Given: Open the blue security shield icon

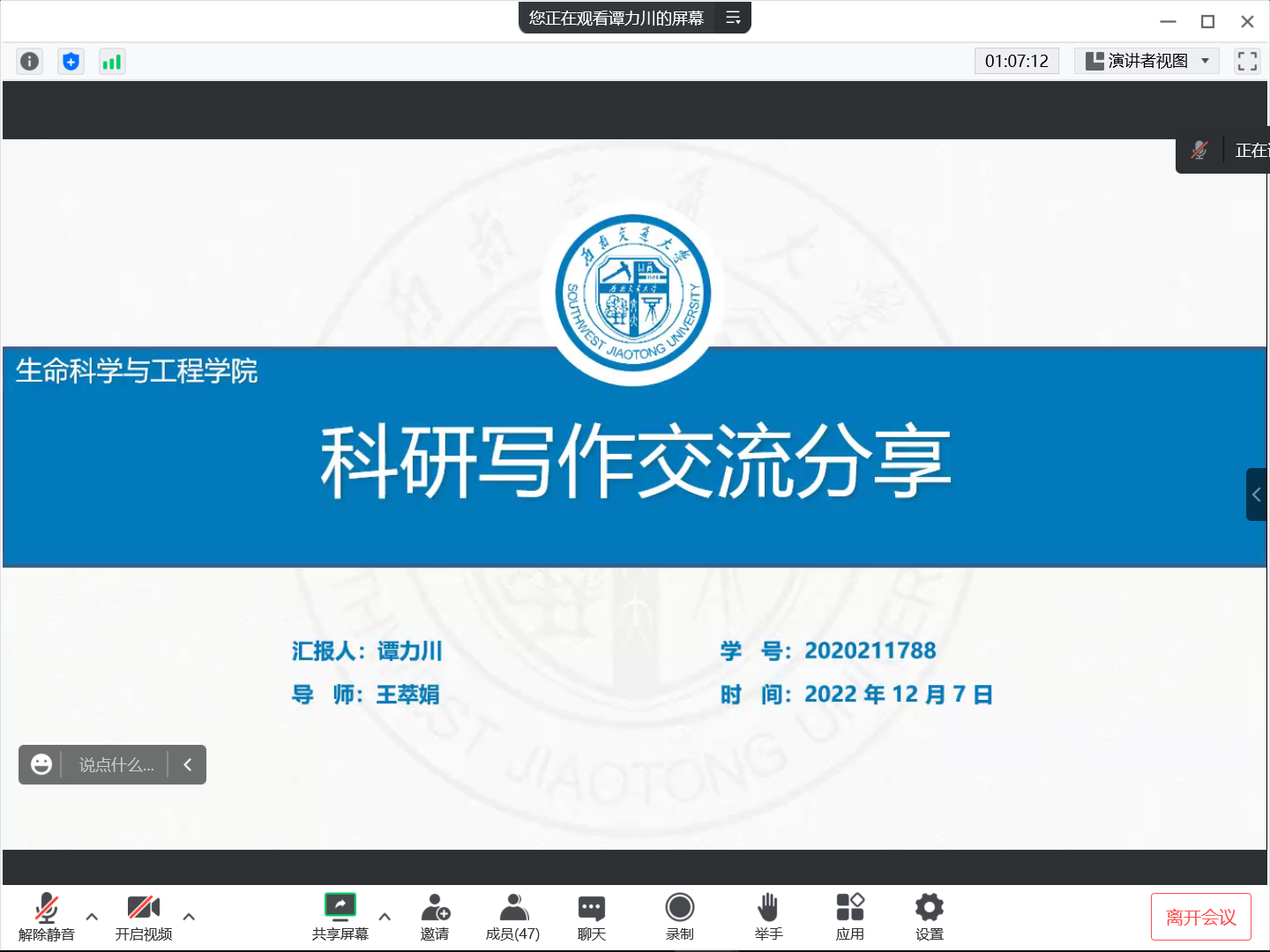Looking at the screenshot, I should tap(71, 61).
